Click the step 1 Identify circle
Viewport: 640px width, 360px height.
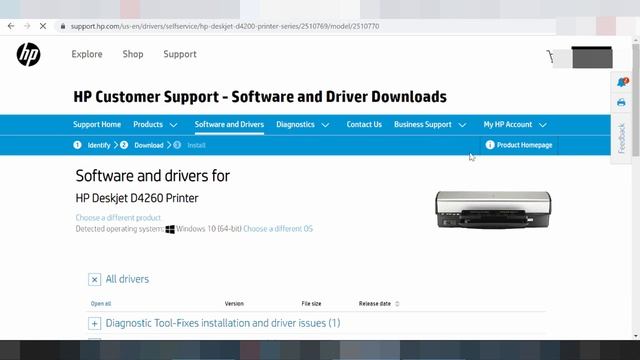(x=77, y=145)
